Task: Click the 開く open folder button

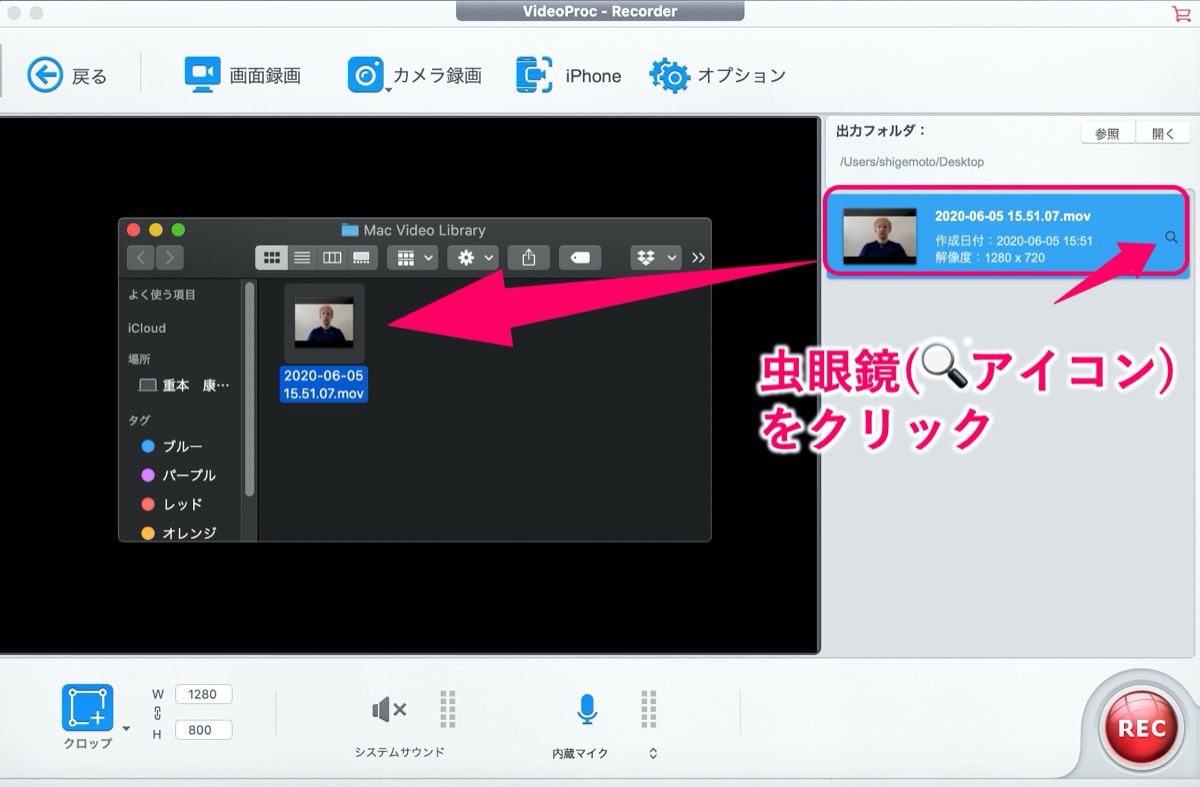Action: click(1163, 133)
